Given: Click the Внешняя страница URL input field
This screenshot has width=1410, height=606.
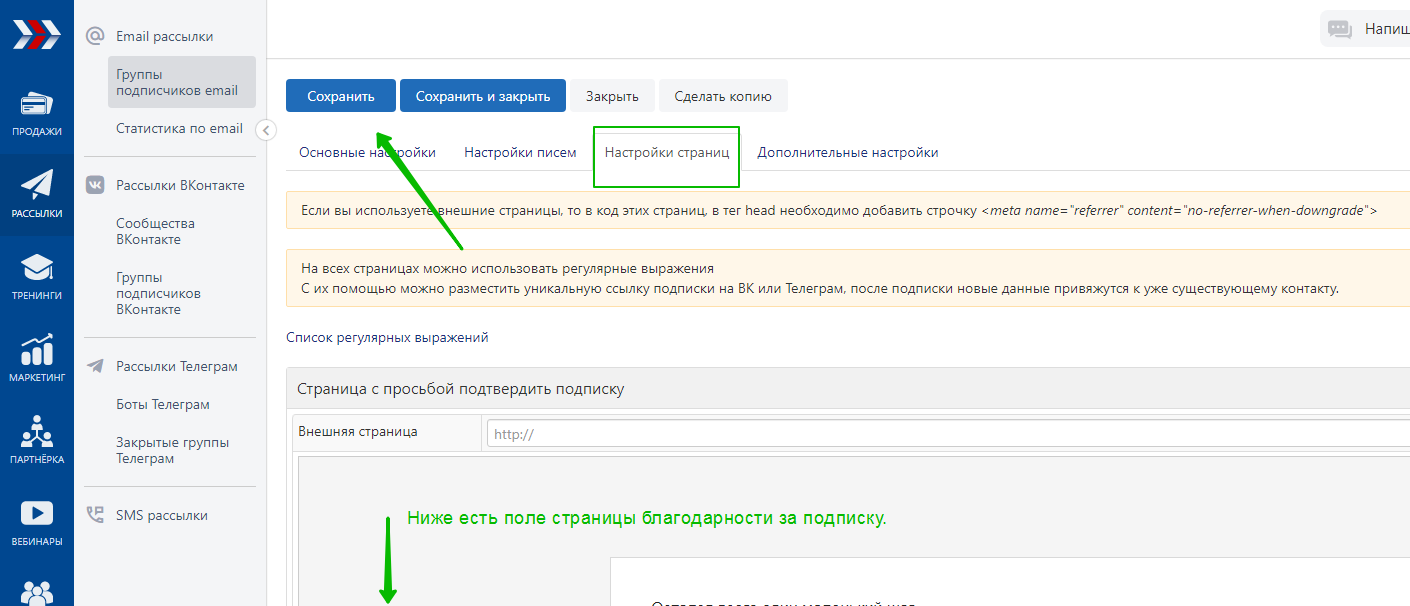Looking at the screenshot, I should tap(948, 434).
